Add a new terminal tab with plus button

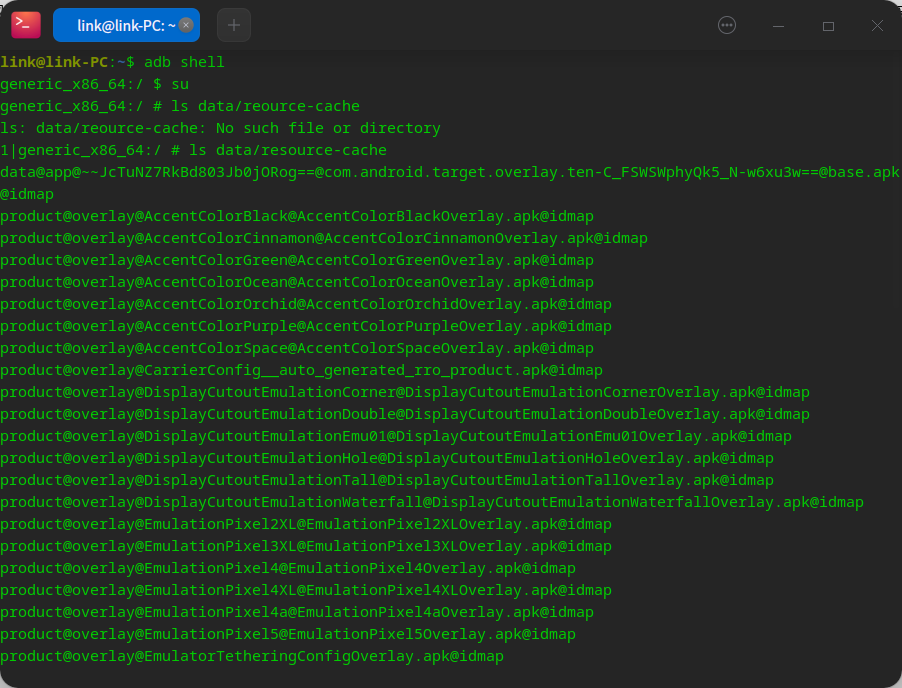pyautogui.click(x=234, y=25)
